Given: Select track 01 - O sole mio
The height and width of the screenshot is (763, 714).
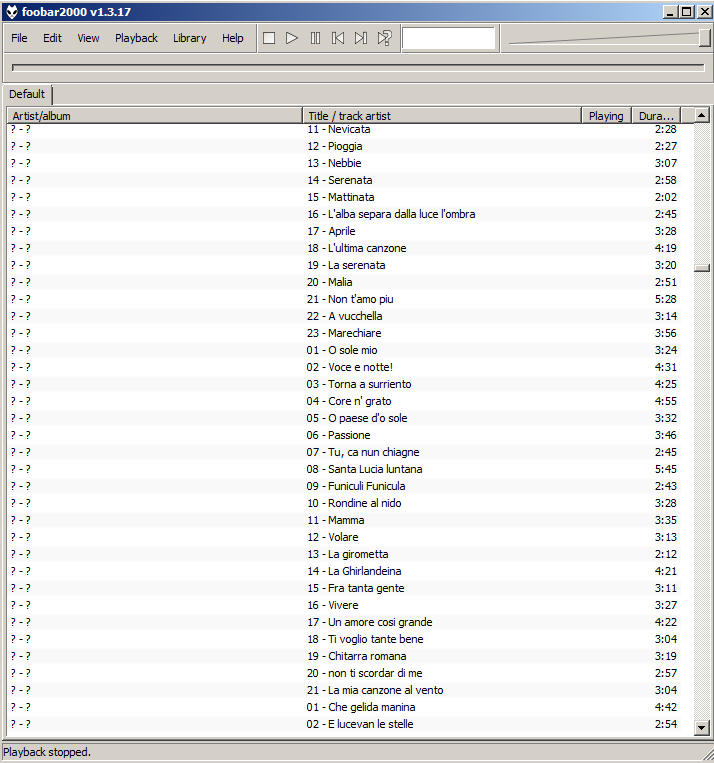Looking at the screenshot, I should point(344,350).
